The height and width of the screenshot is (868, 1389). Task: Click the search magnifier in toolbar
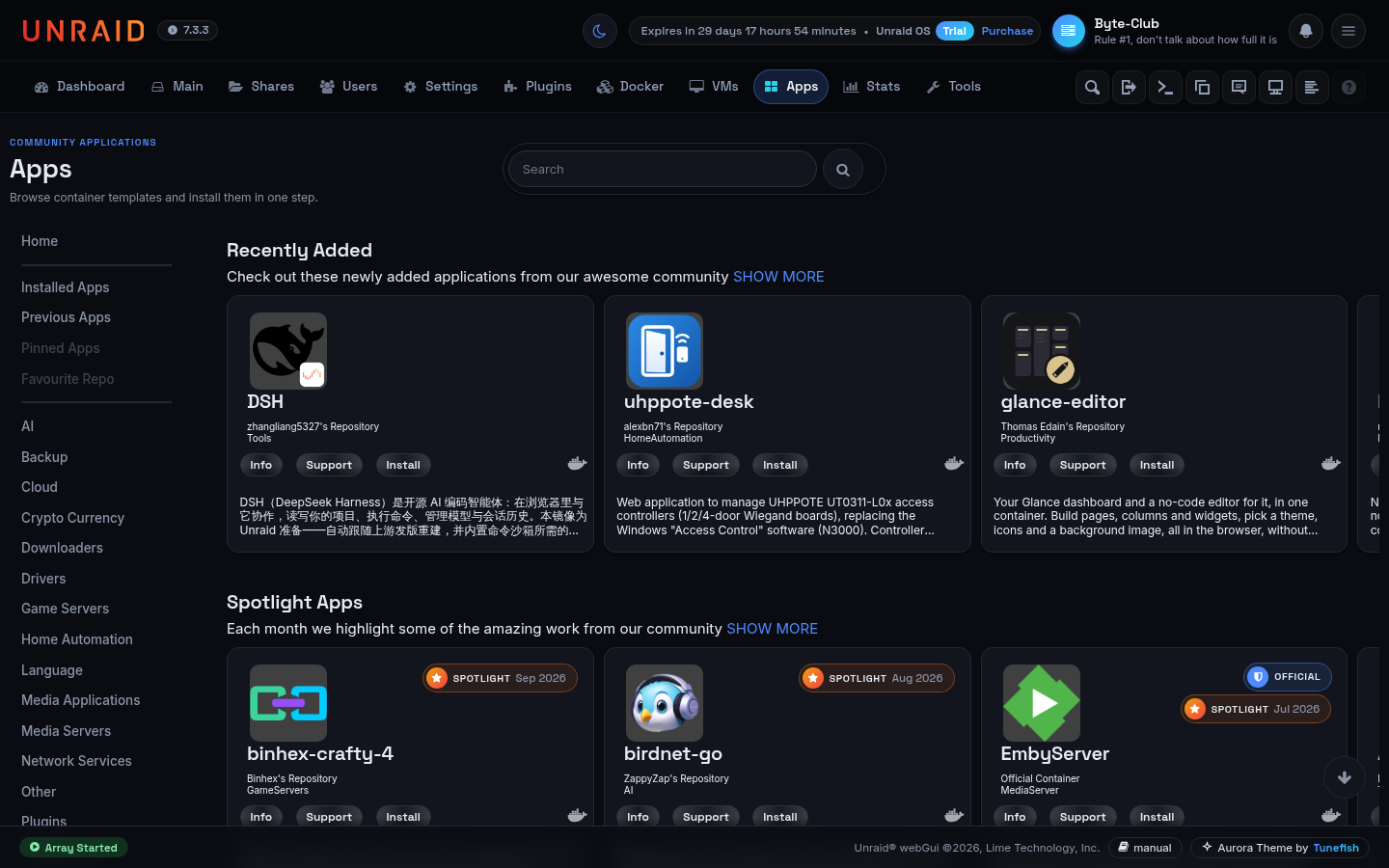[x=1092, y=87]
